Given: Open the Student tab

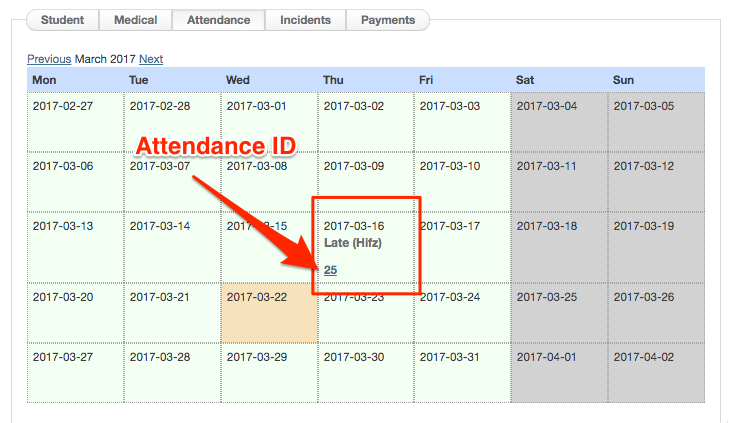Looking at the screenshot, I should tap(62, 20).
